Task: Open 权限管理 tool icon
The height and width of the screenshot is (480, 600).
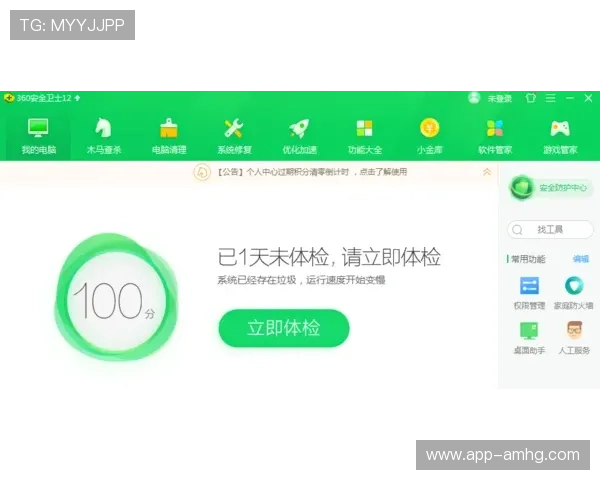Action: click(529, 286)
